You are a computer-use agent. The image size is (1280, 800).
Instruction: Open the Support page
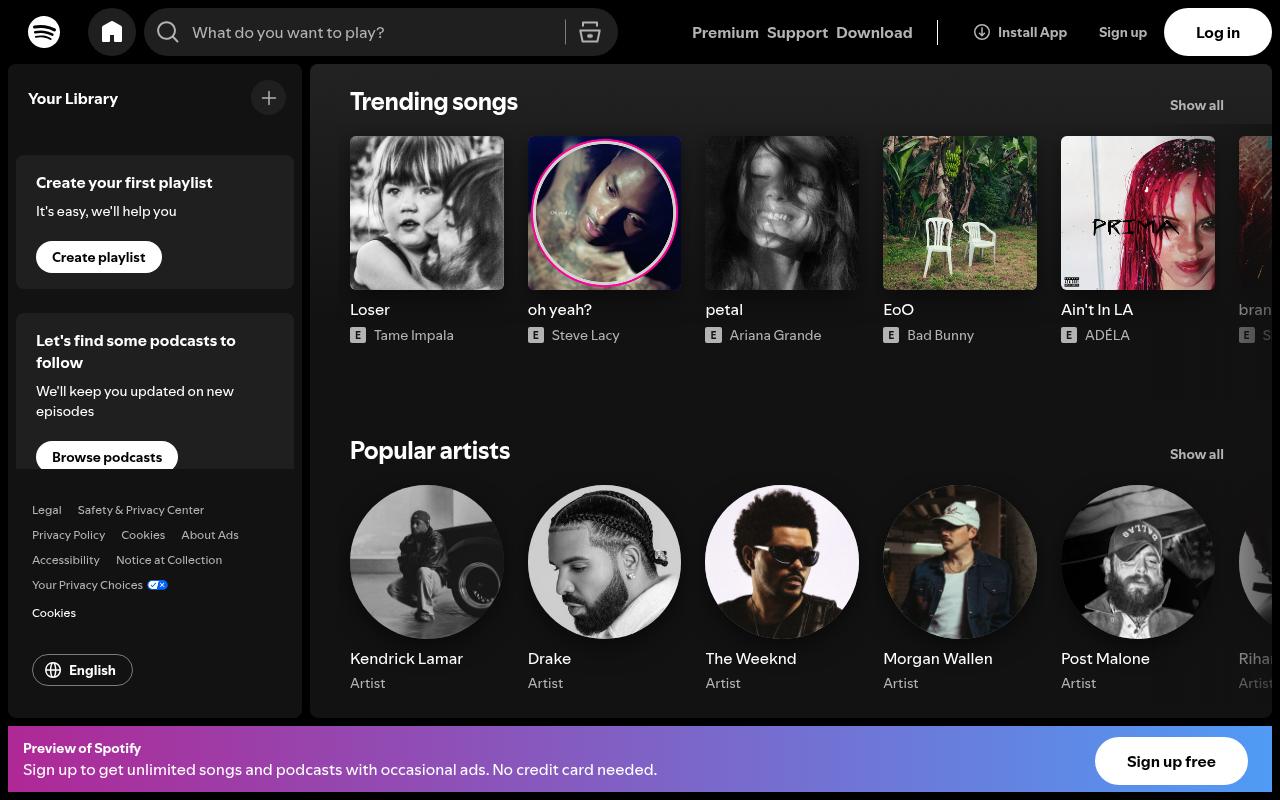797,32
